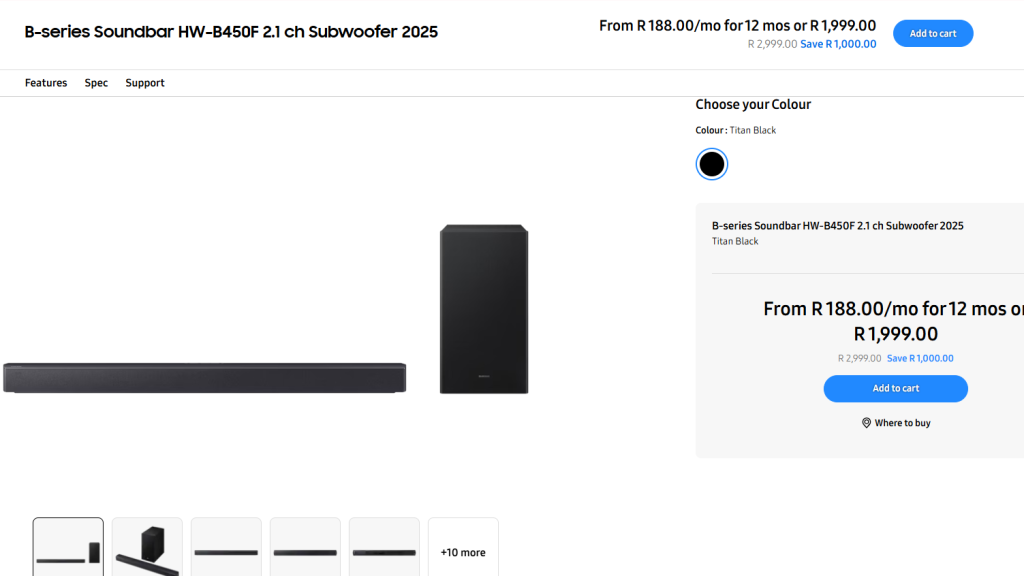View the second angled soundbar thumbnail

(x=147, y=547)
